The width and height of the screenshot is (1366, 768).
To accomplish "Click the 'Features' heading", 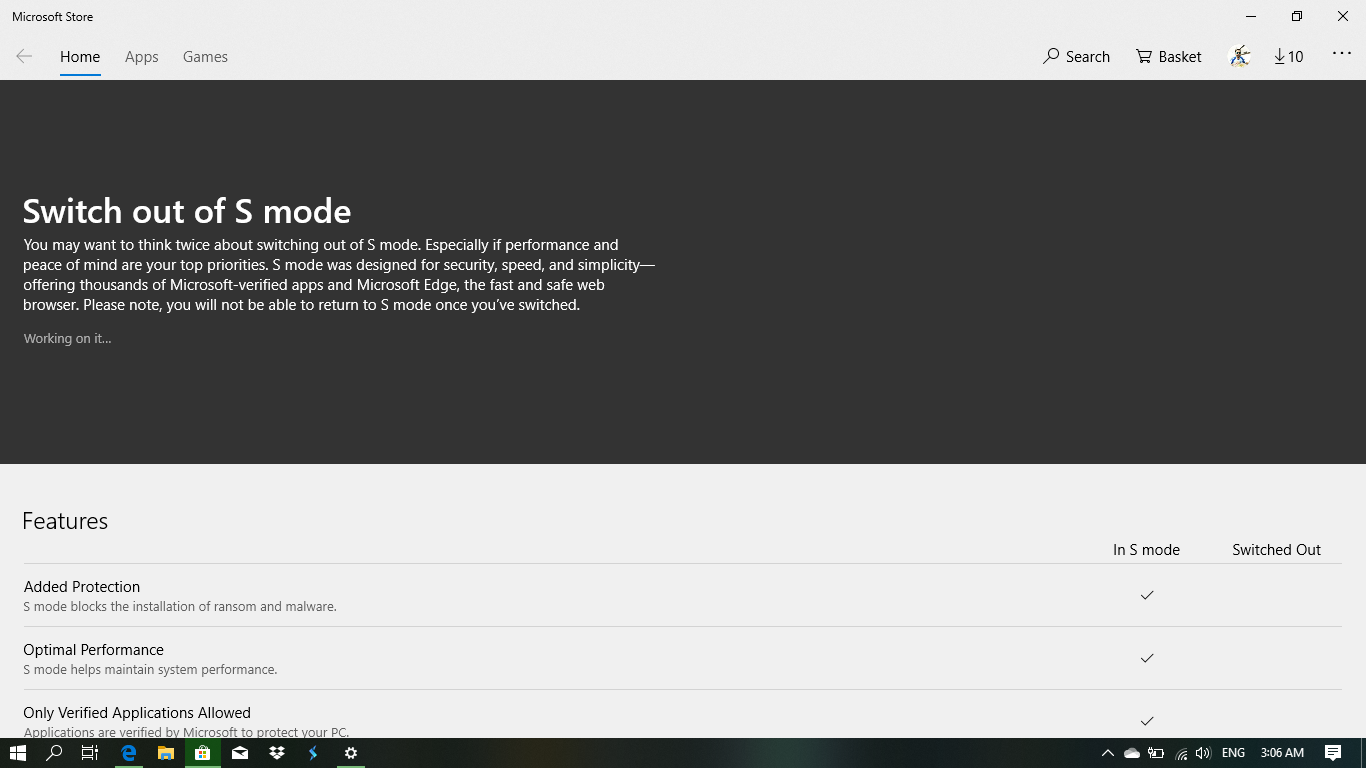I will tap(65, 521).
